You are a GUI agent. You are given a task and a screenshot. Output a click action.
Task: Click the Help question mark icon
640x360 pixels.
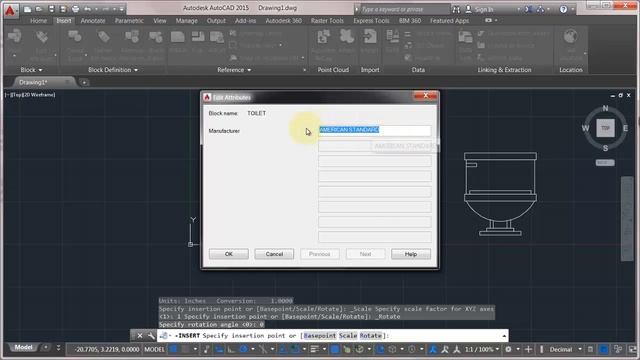[563, 9]
